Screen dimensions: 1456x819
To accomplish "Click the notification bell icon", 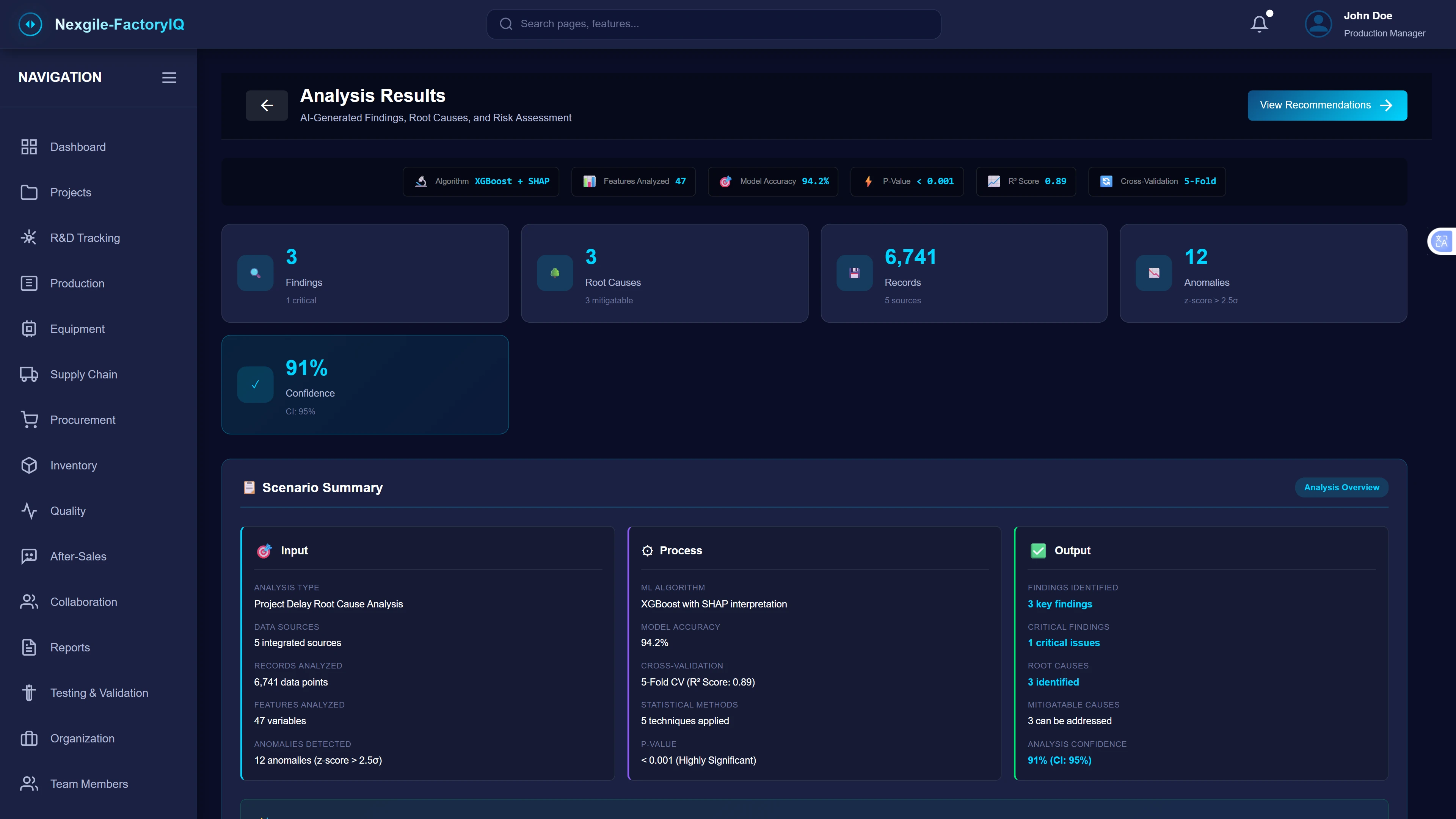I will pos(1259,23).
